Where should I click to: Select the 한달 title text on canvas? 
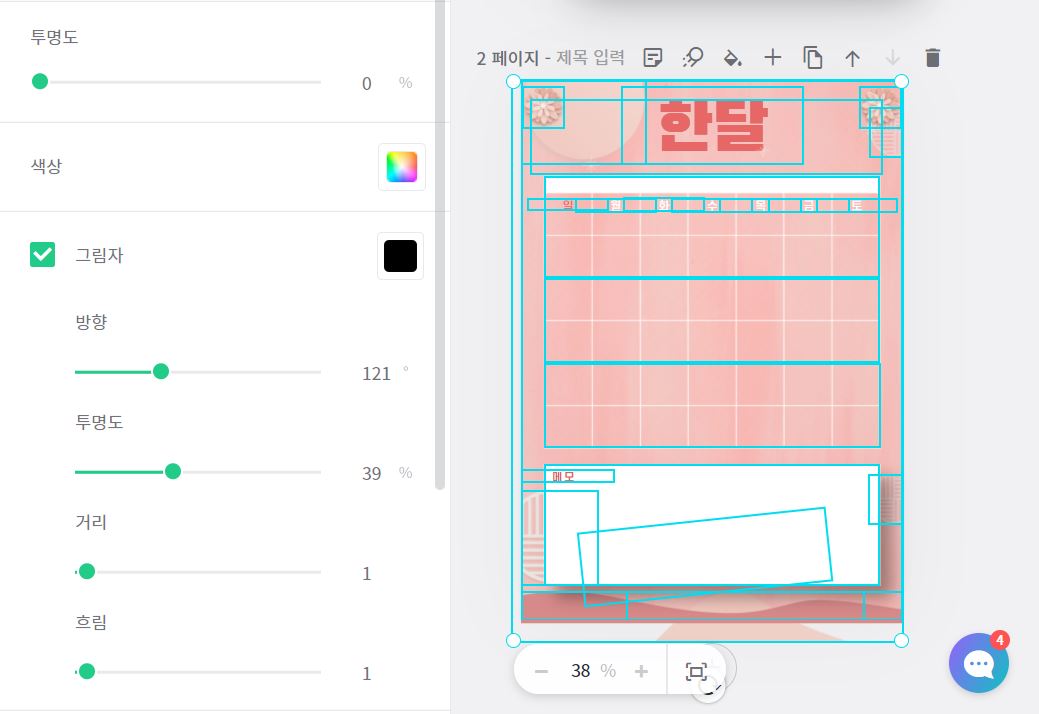coord(714,126)
